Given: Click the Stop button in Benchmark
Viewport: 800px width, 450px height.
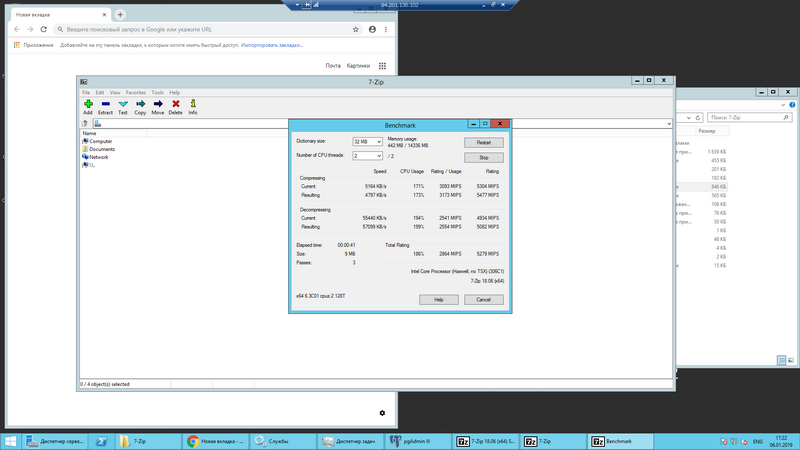Looking at the screenshot, I should (x=484, y=158).
